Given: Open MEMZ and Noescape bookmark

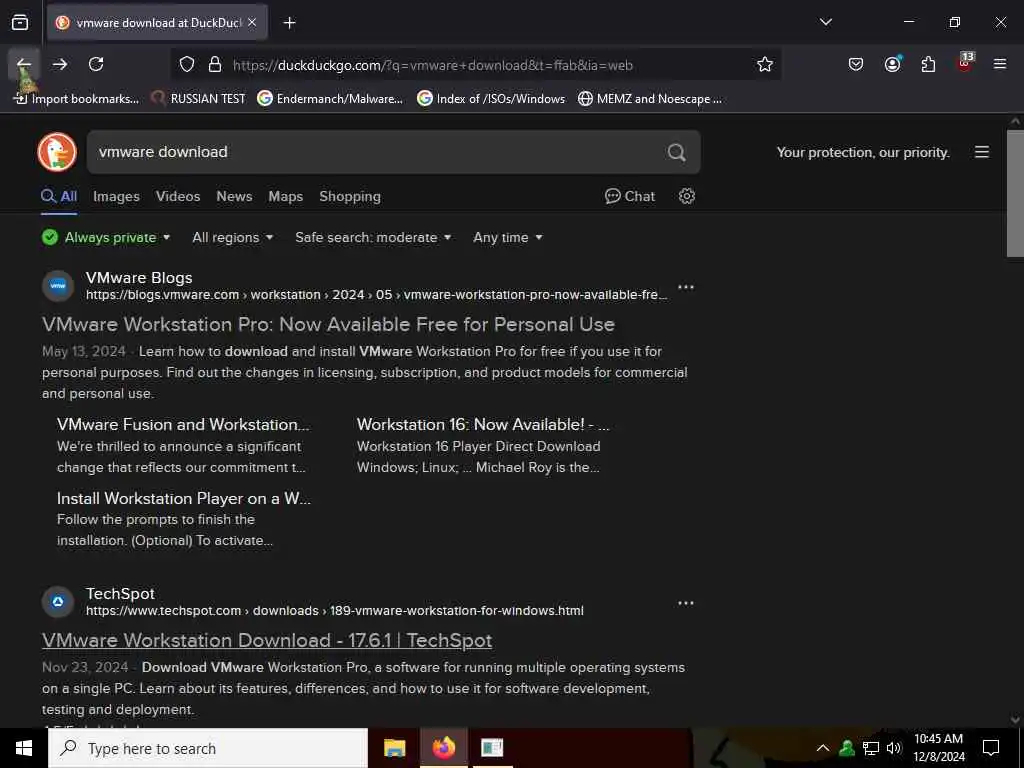Looking at the screenshot, I should point(650,99).
